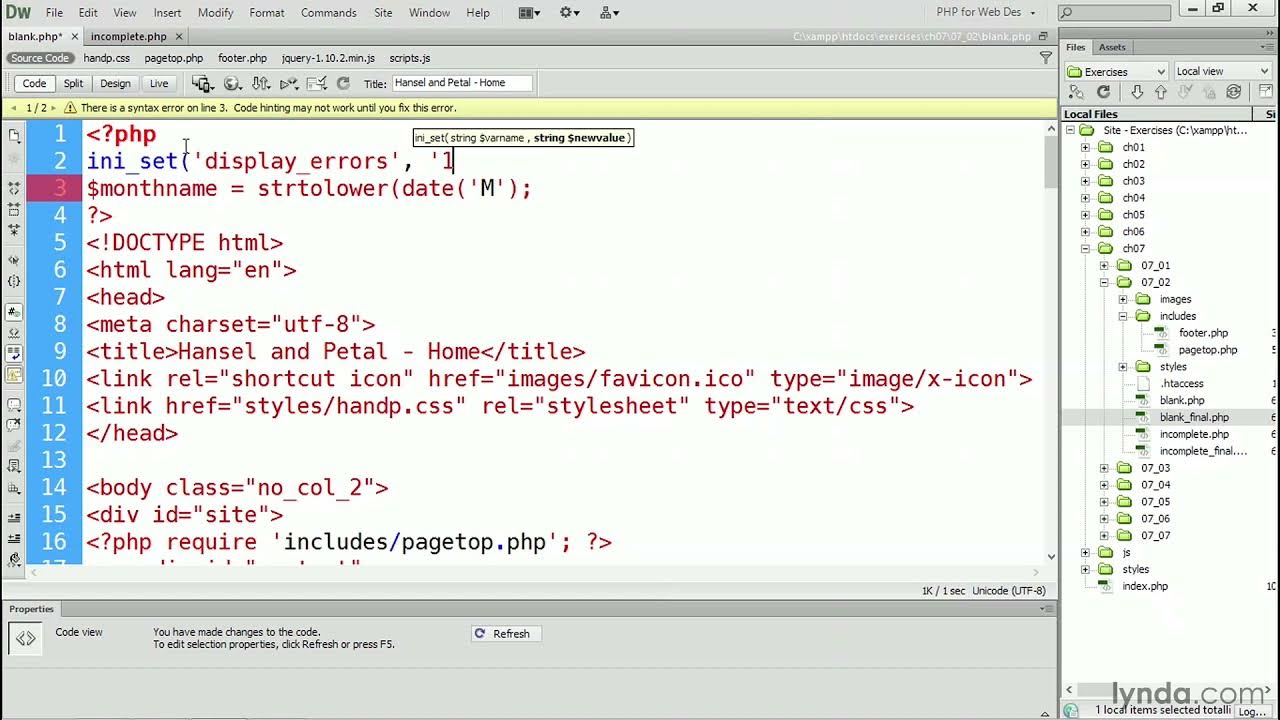
Task: Show Source Code related file
Action: [x=40, y=58]
